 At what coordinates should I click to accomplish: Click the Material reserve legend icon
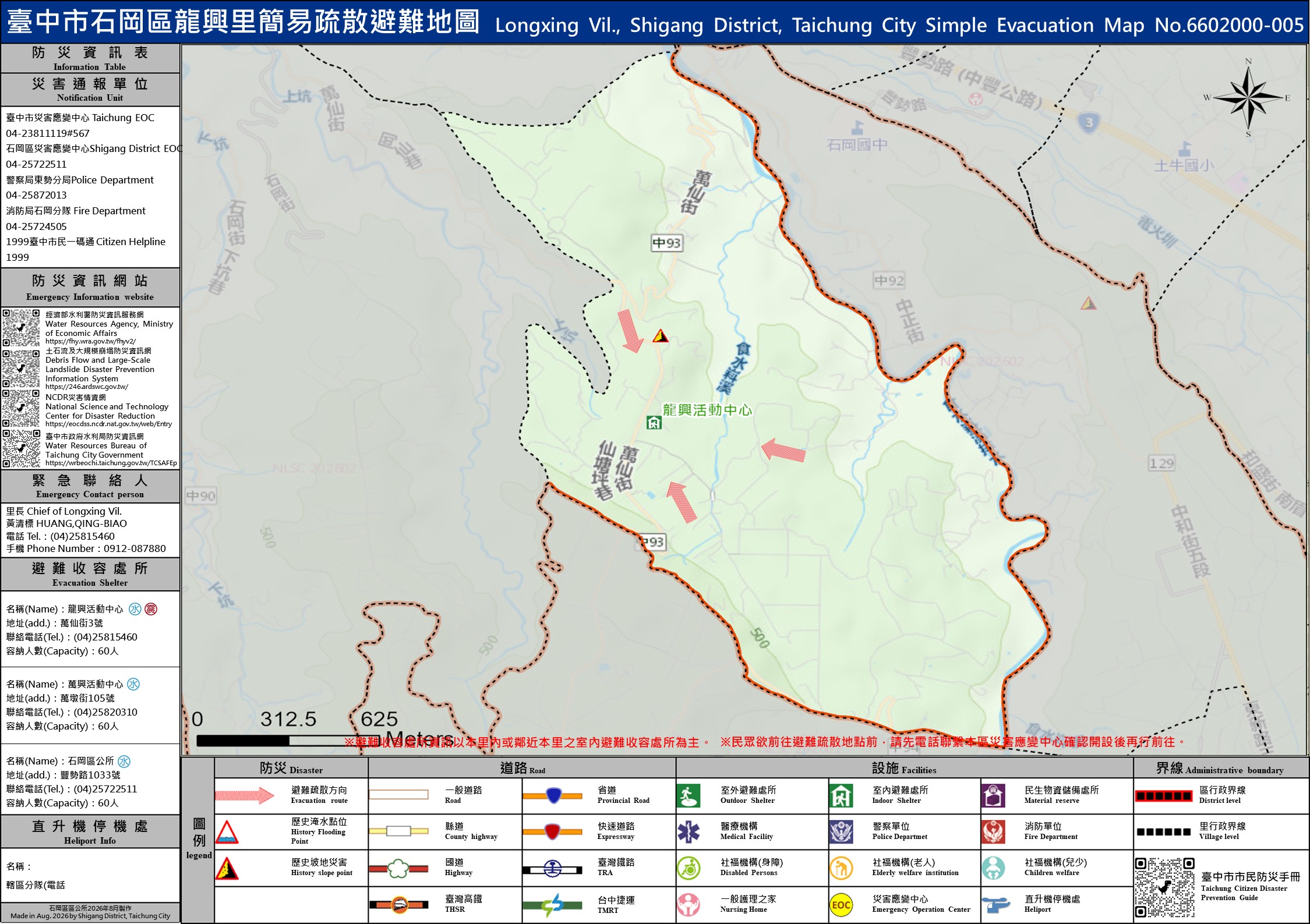[993, 795]
